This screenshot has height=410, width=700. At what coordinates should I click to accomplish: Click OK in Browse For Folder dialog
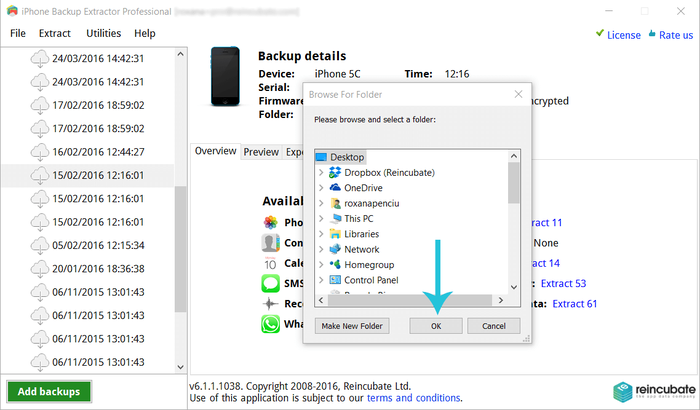pos(436,326)
